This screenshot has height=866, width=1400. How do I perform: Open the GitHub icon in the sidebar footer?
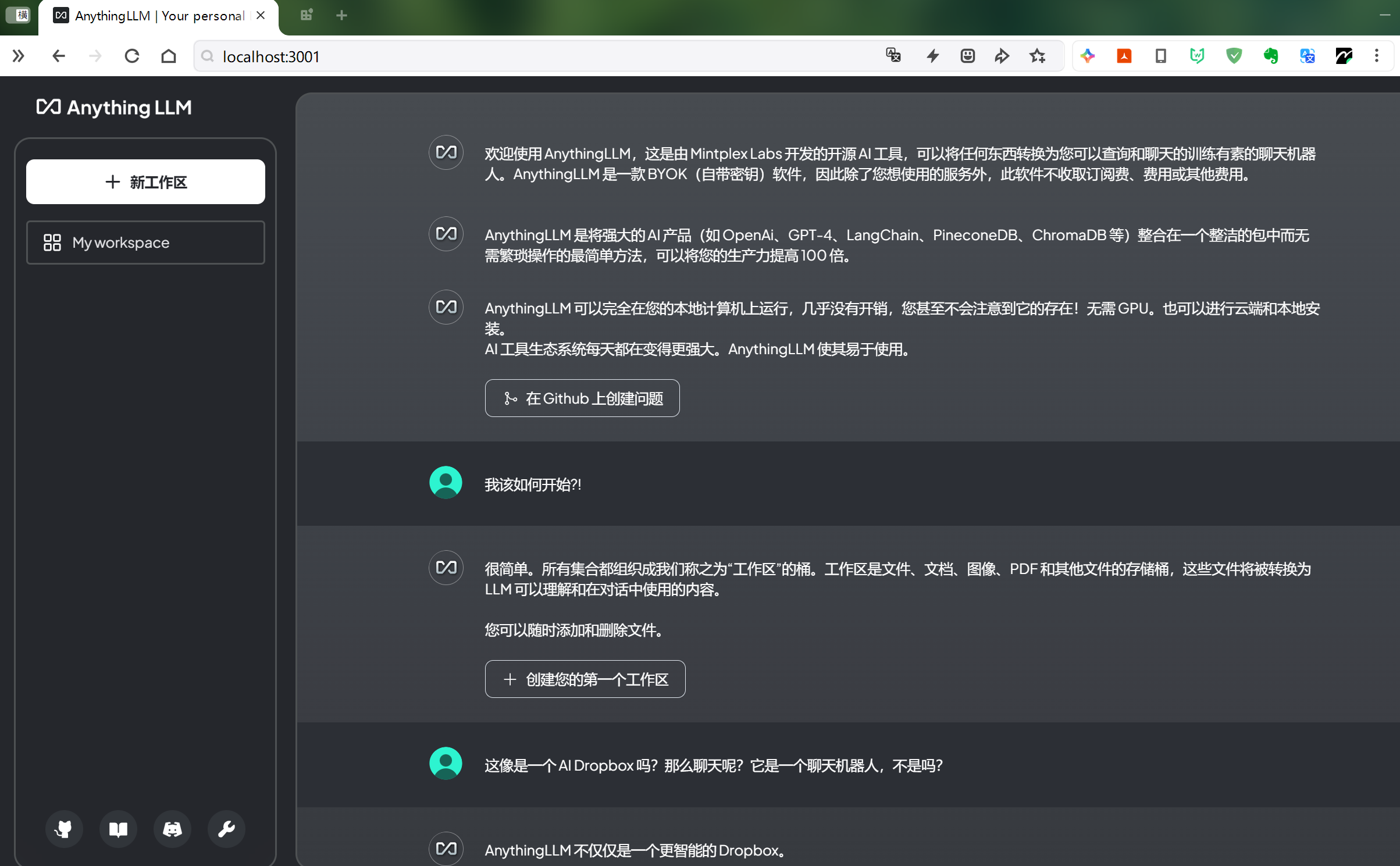pyautogui.click(x=64, y=829)
